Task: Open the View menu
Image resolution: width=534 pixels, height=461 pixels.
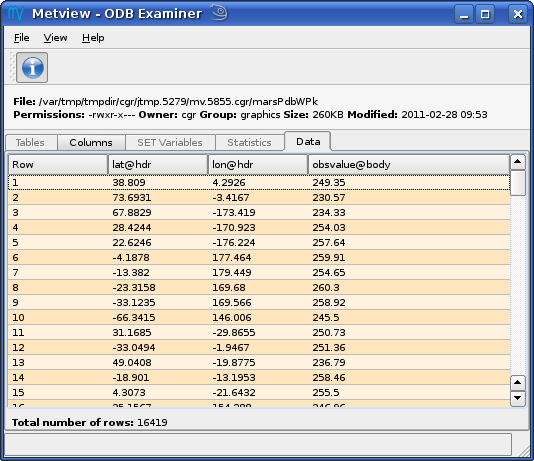Action: (55, 37)
